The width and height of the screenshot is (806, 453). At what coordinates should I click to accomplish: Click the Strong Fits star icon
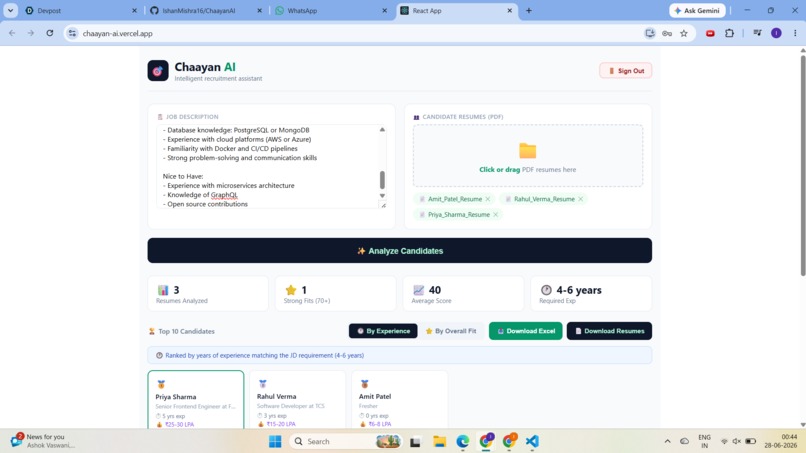(x=291, y=290)
